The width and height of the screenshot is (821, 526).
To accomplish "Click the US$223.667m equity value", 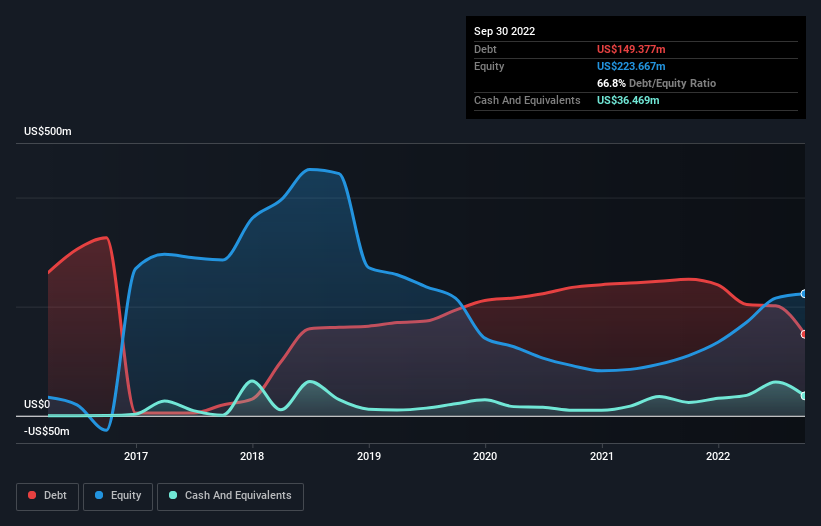I will coord(631,66).
